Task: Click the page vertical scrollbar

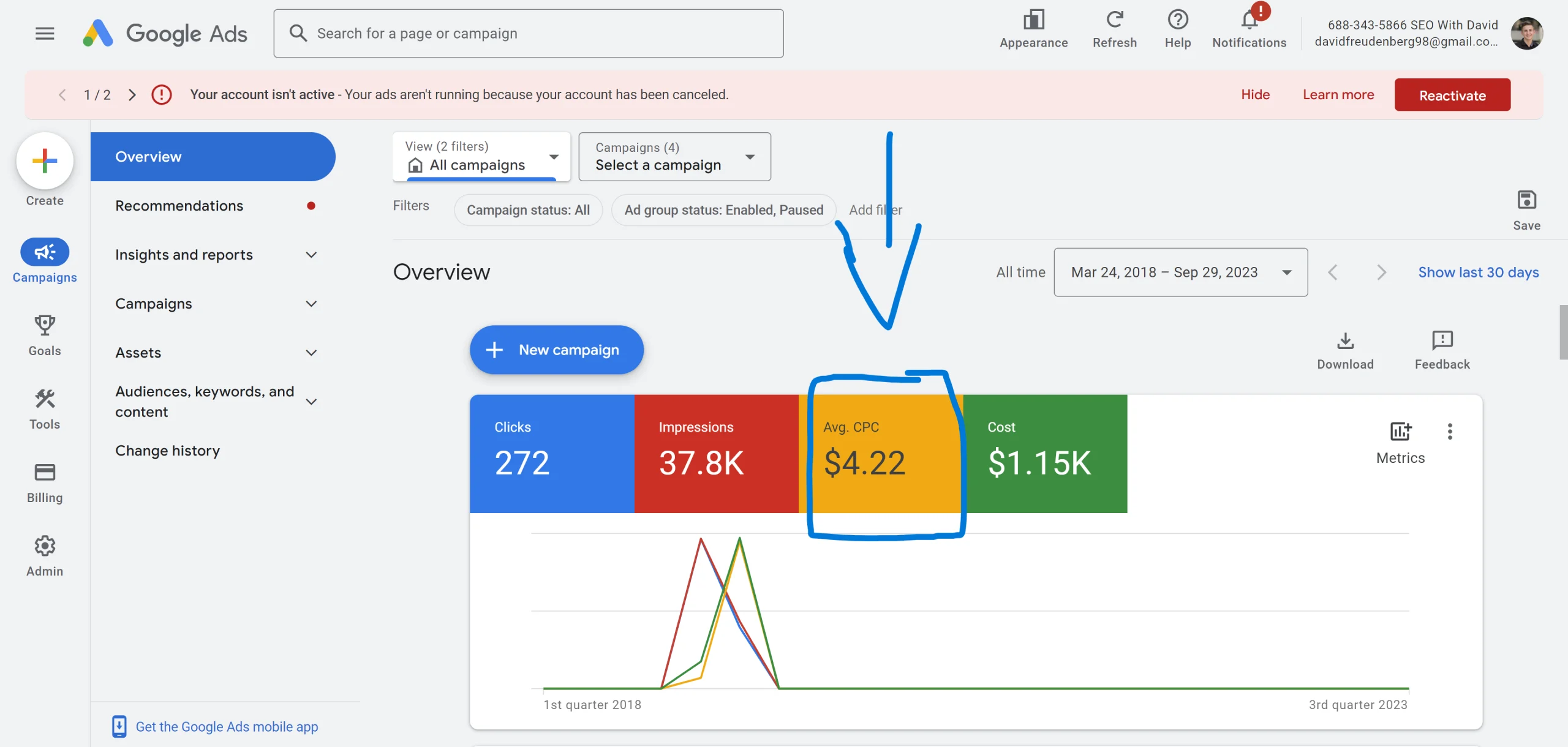Action: pyautogui.click(x=1564, y=332)
